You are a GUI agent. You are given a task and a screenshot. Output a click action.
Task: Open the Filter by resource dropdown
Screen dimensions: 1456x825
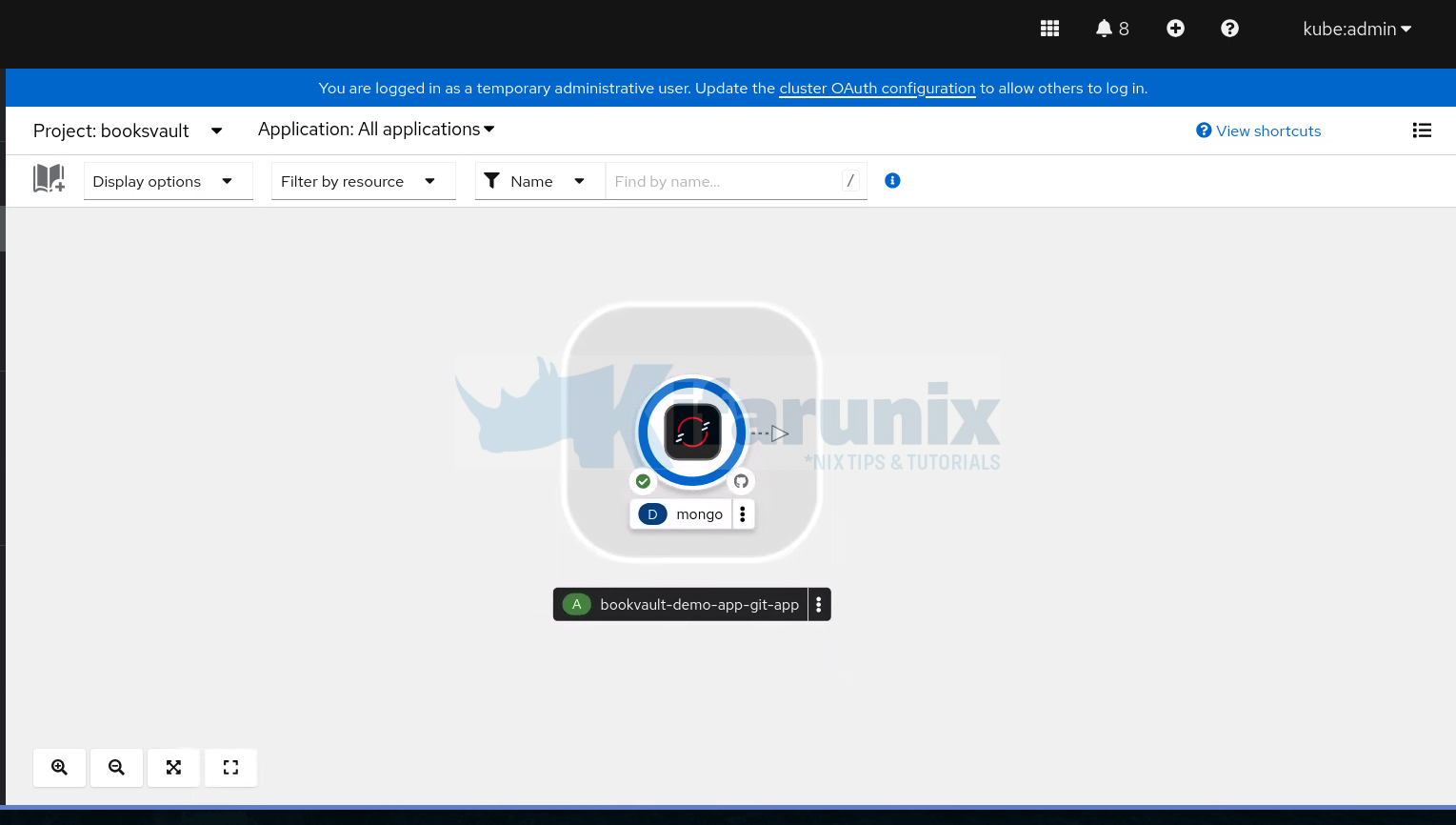point(363,181)
